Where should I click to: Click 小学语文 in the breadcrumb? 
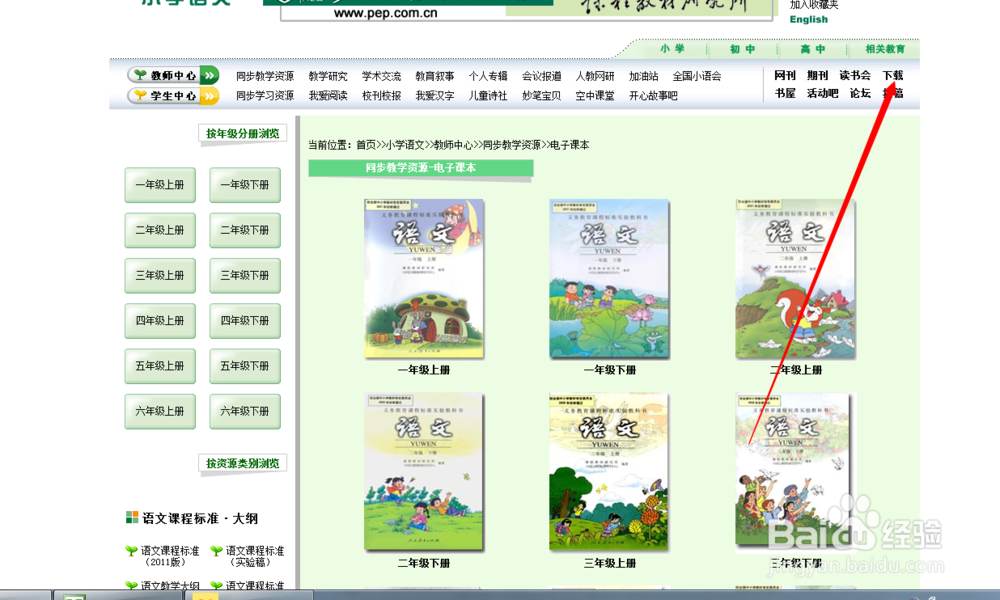(x=404, y=145)
